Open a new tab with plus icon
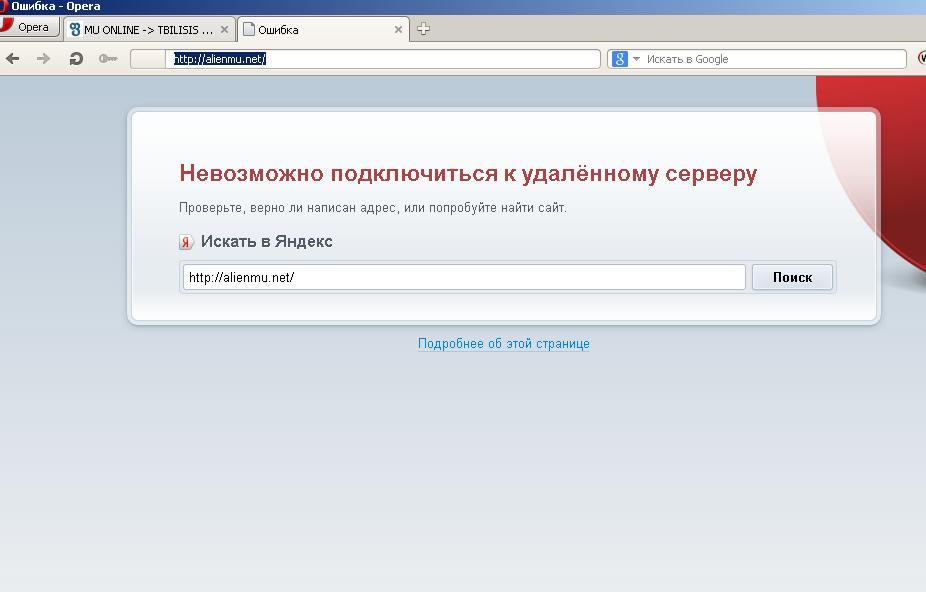Screen dimensions: 926x594 tap(423, 28)
